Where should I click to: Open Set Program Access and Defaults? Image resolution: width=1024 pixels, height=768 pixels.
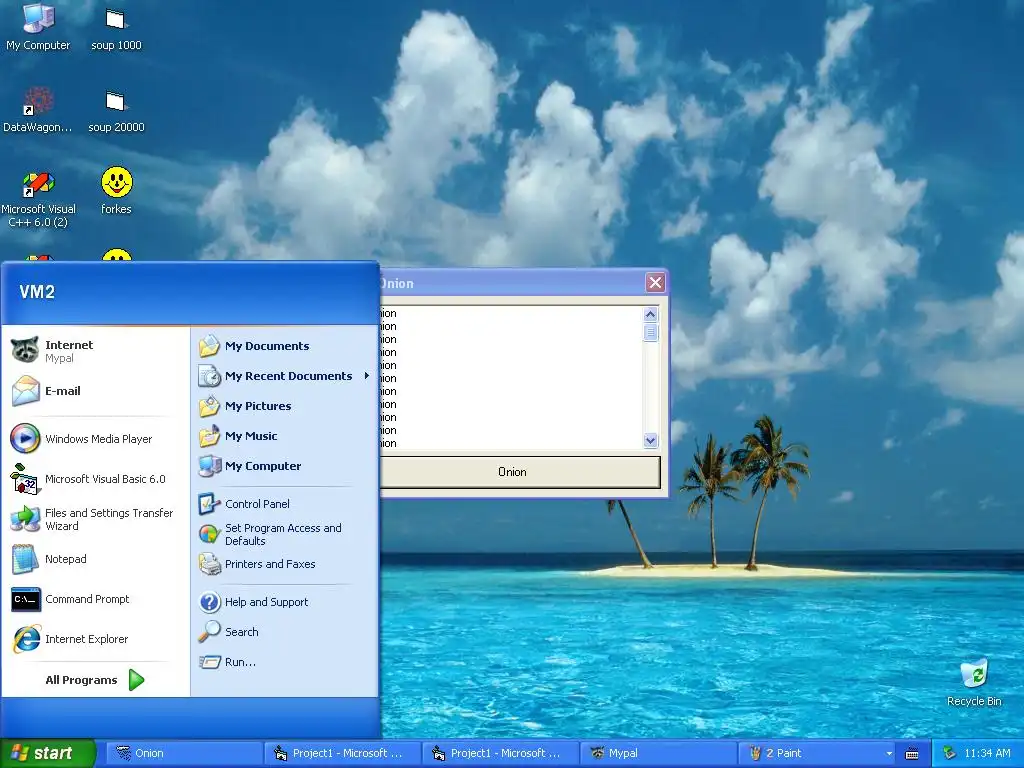(x=285, y=534)
